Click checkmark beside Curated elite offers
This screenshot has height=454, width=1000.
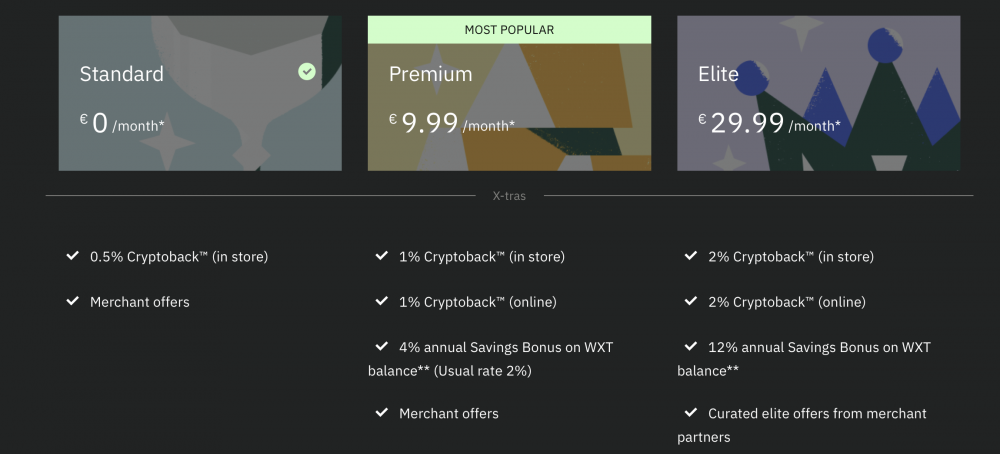click(x=690, y=413)
